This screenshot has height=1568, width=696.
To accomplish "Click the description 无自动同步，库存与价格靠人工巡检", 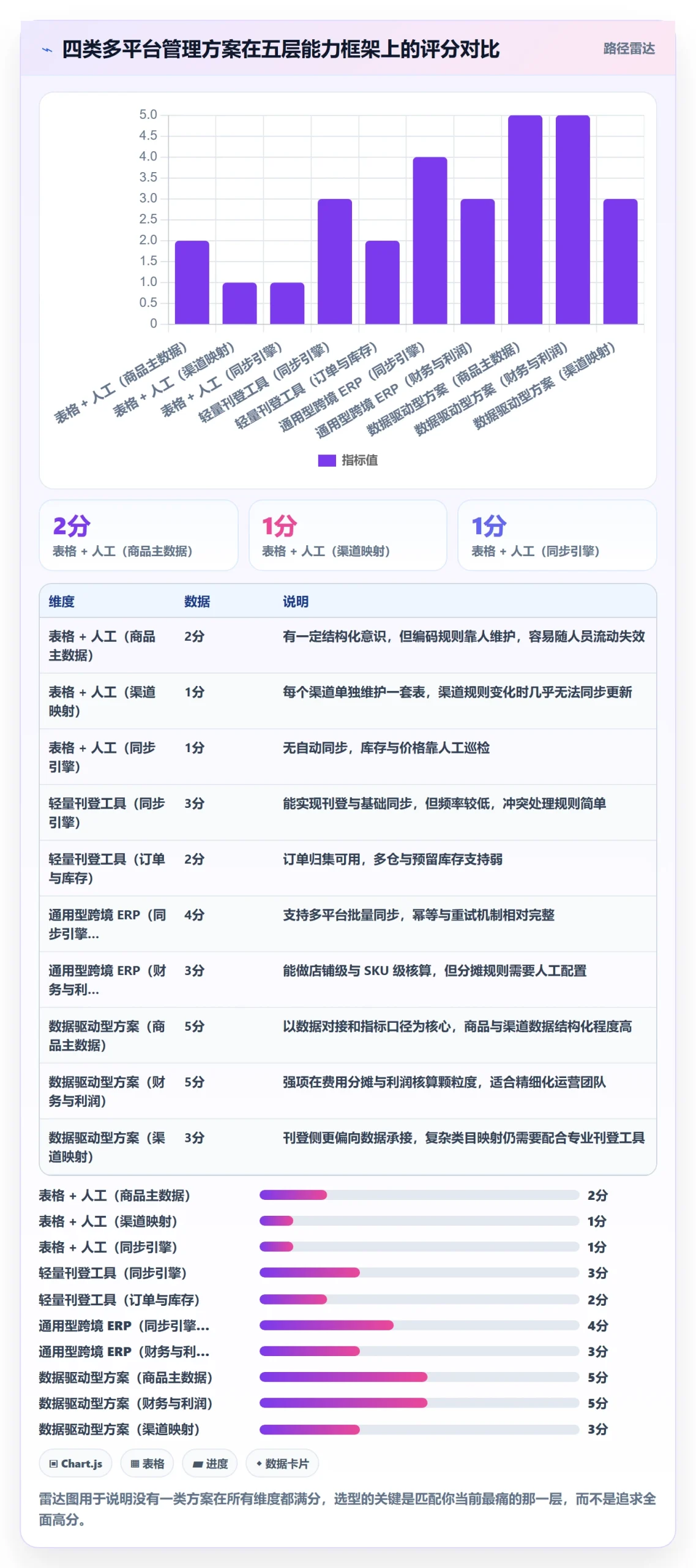I will point(386,747).
